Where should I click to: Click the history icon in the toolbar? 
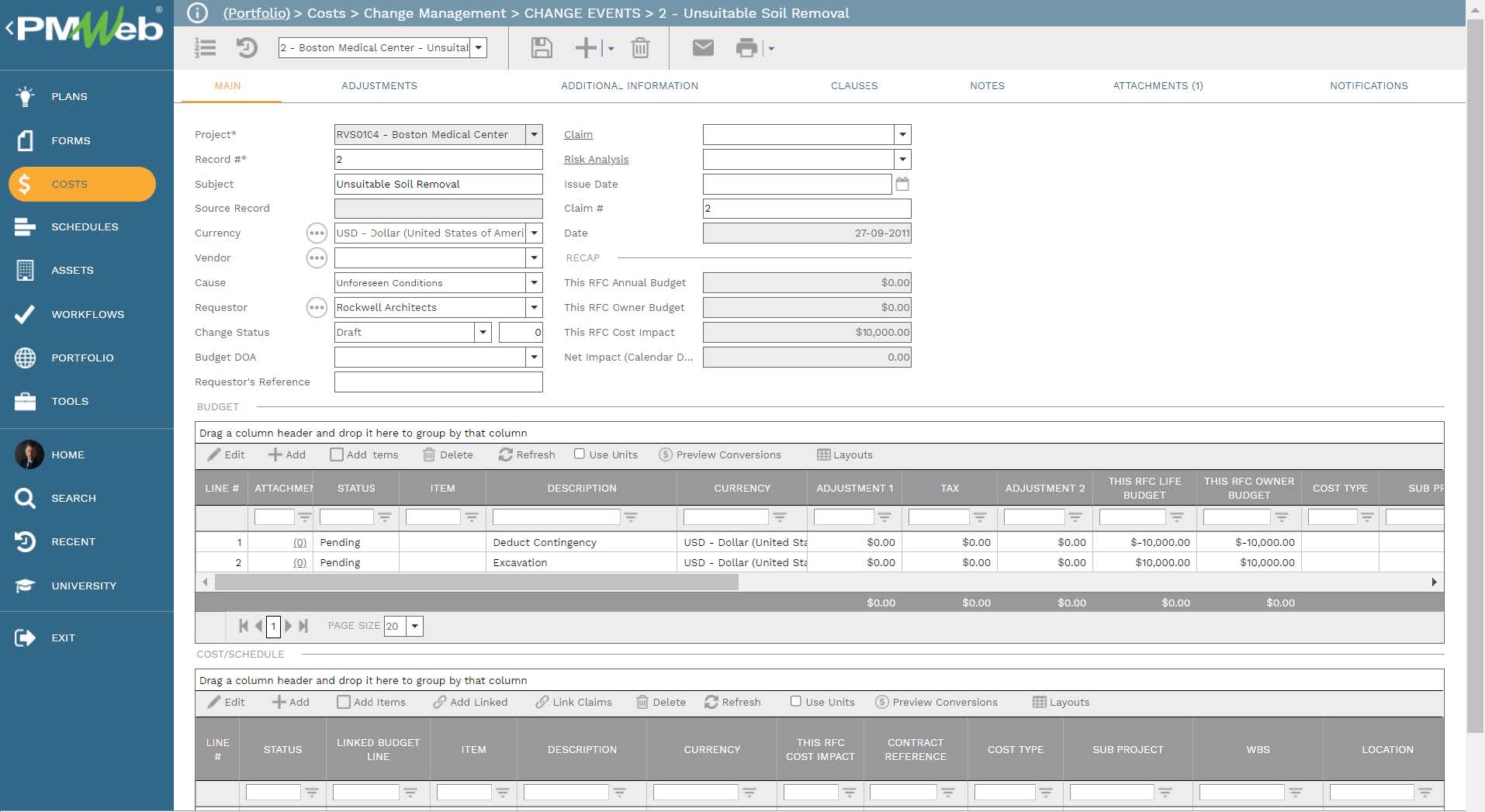(x=247, y=48)
